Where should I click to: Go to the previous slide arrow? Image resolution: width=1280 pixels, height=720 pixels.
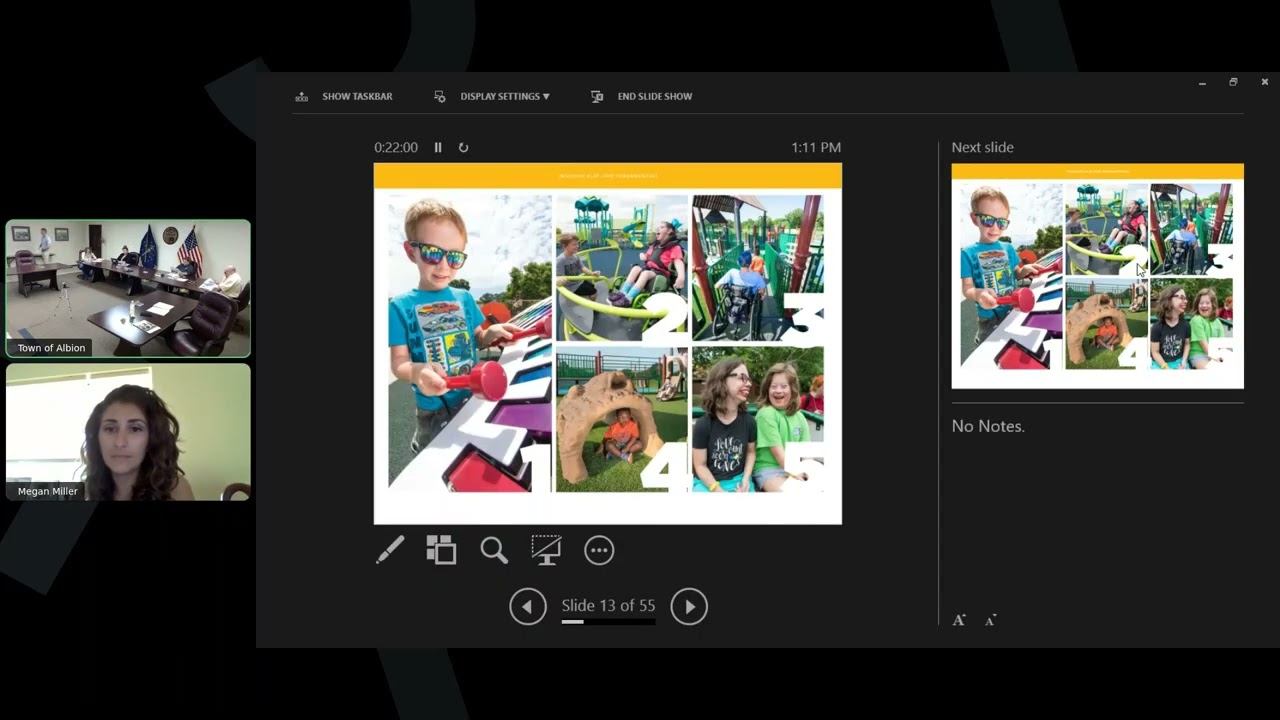528,606
